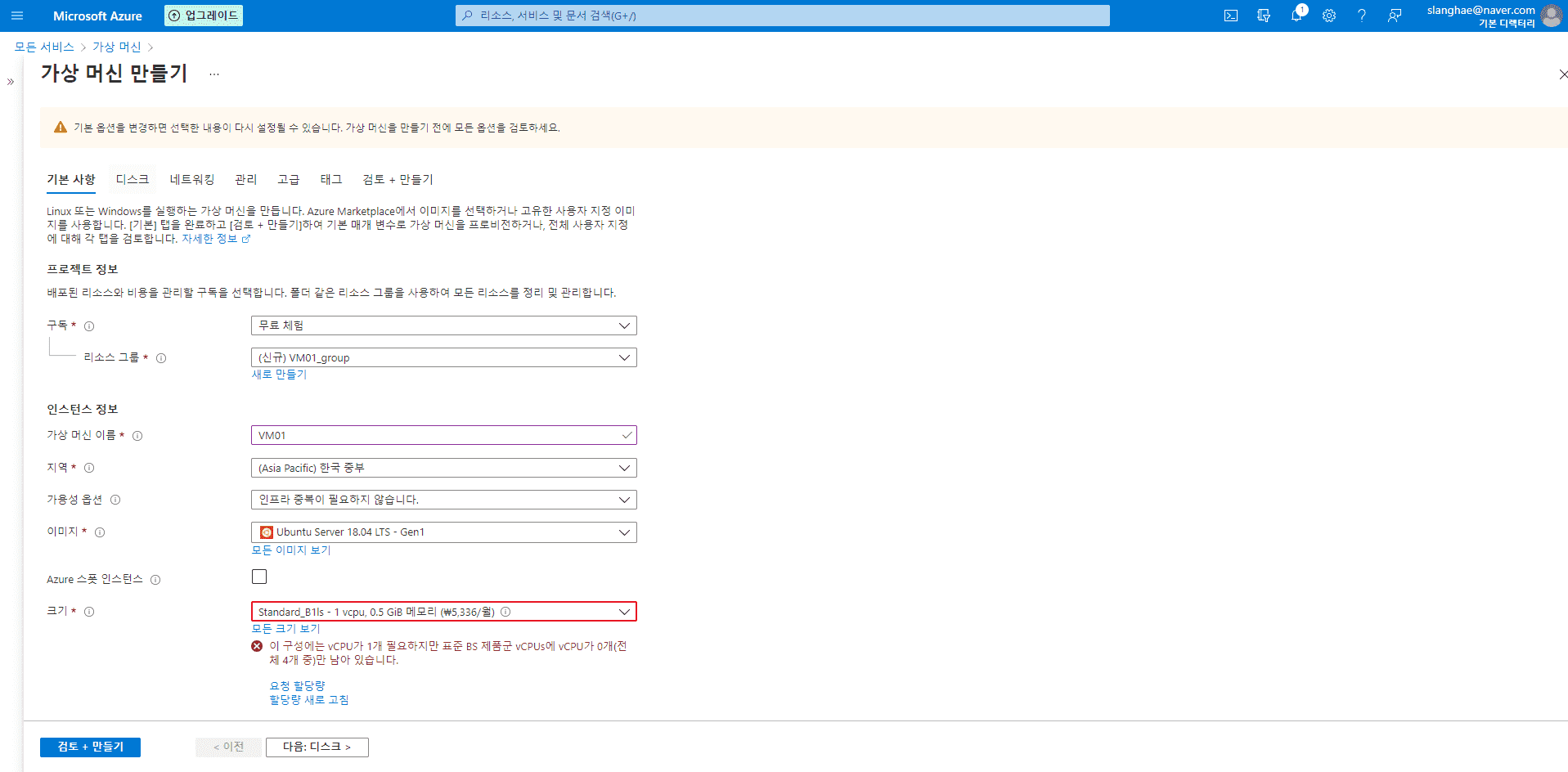The image size is (1568, 772).
Task: Open the notifications bell
Action: 1296,16
